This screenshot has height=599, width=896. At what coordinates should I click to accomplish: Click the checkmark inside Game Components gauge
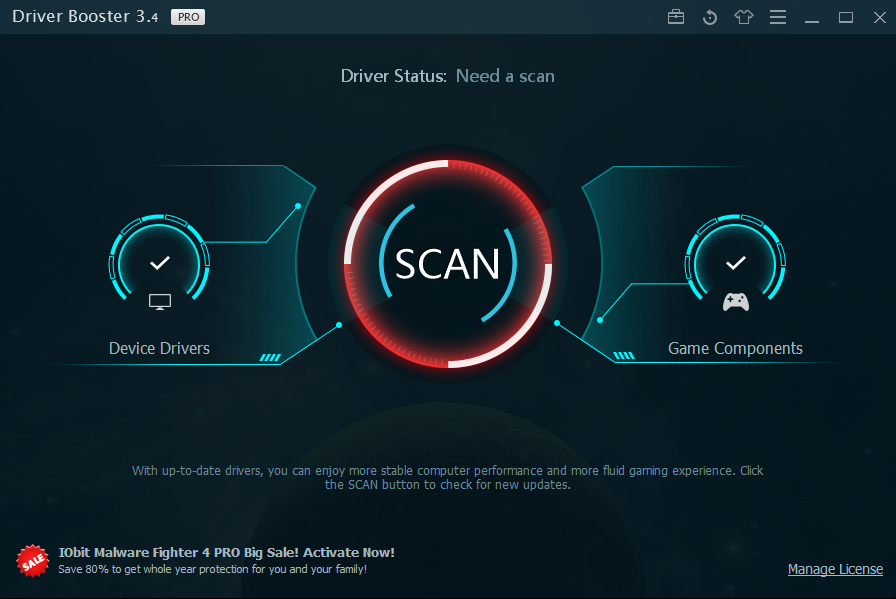pos(735,262)
